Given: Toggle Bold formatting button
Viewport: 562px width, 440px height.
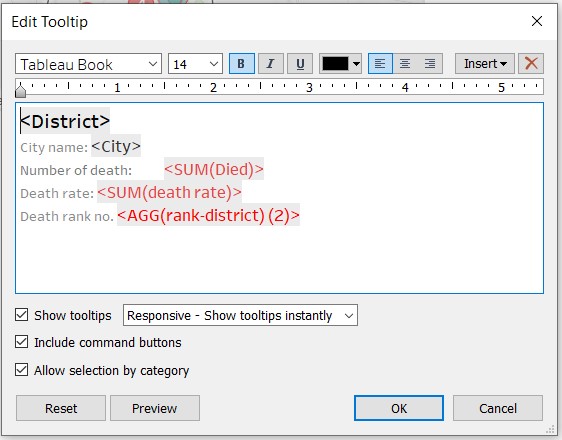Looking at the screenshot, I should (242, 64).
